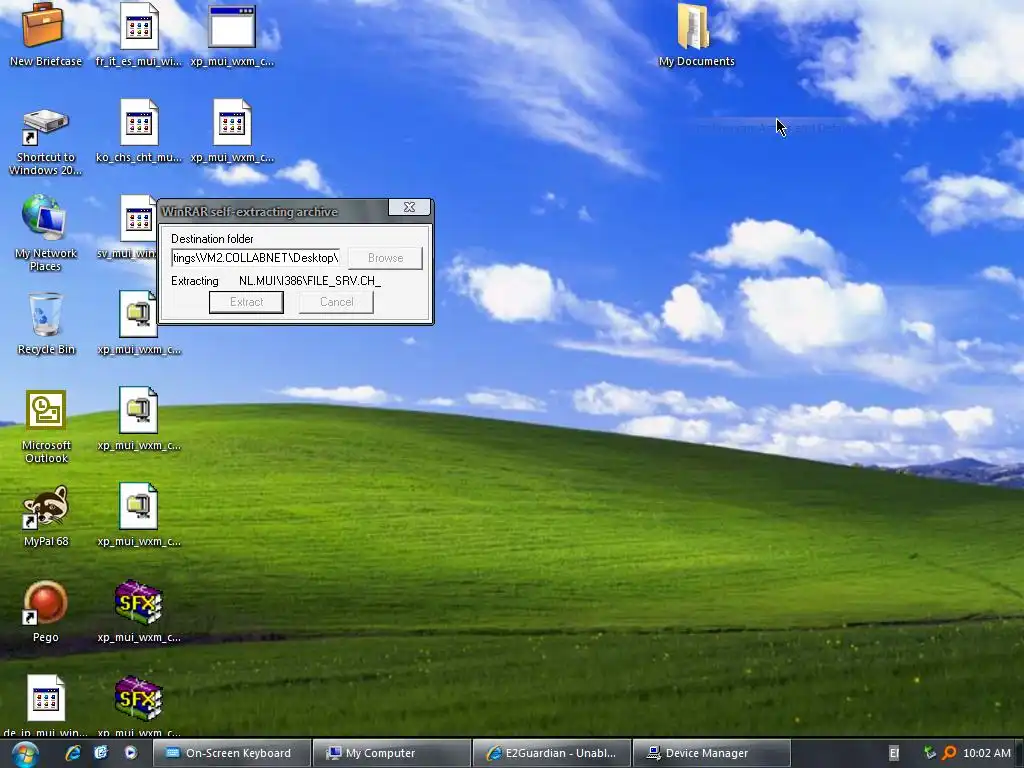Click the 'Destination folder' label
Image resolution: width=1024 pixels, height=768 pixels.
212,239
